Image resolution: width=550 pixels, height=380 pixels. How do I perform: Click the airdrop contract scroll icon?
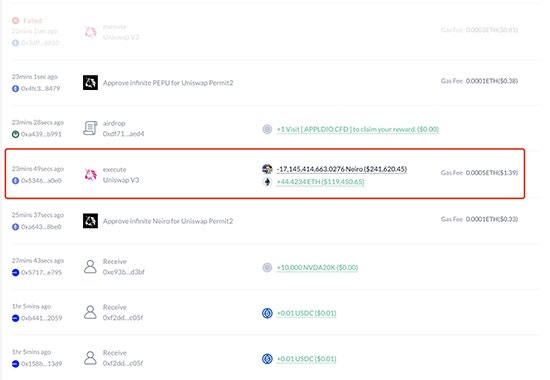(90, 128)
